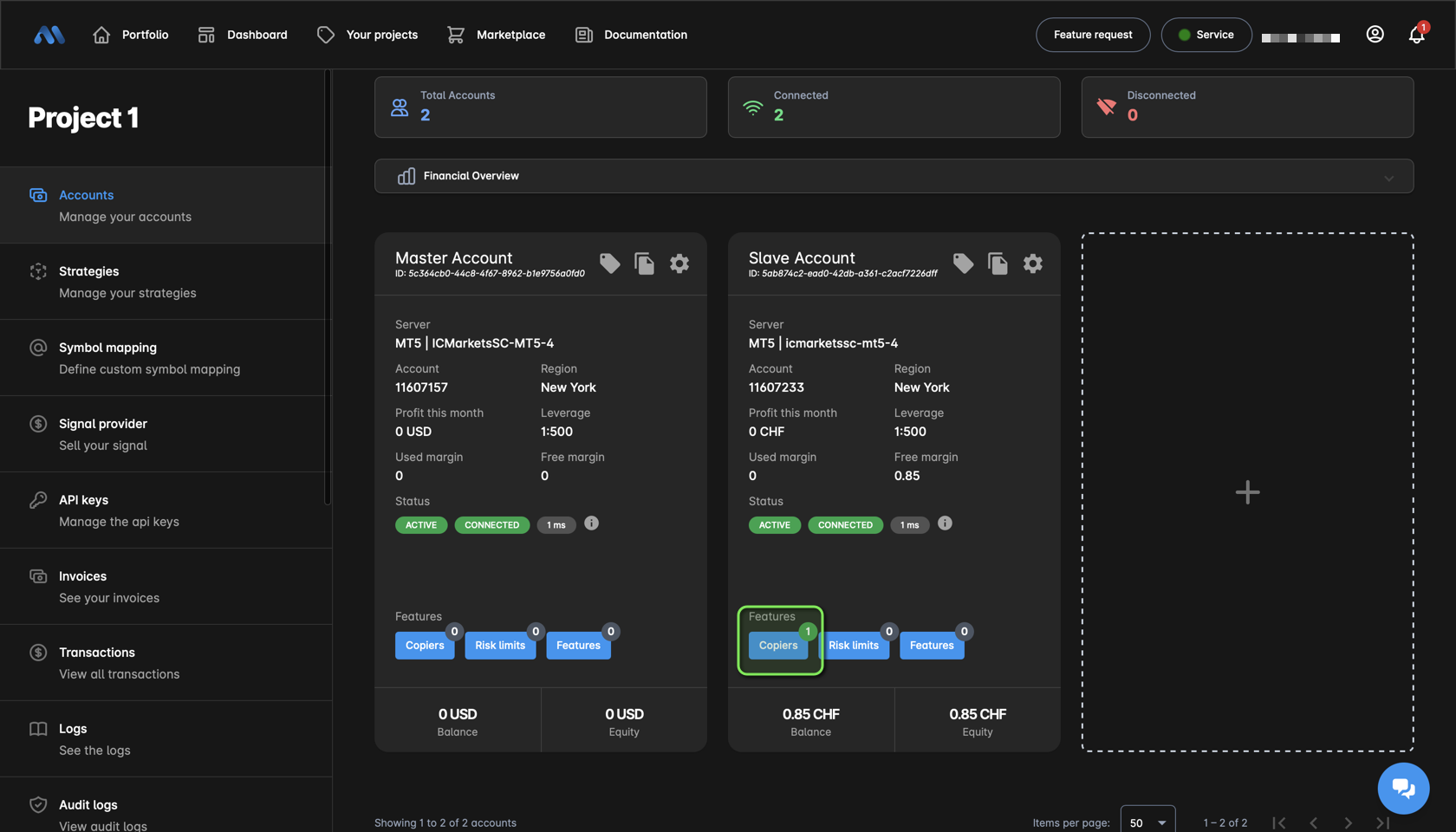Open Copiers on Slave Account
Image resolution: width=1456 pixels, height=832 pixels.
[x=777, y=646]
